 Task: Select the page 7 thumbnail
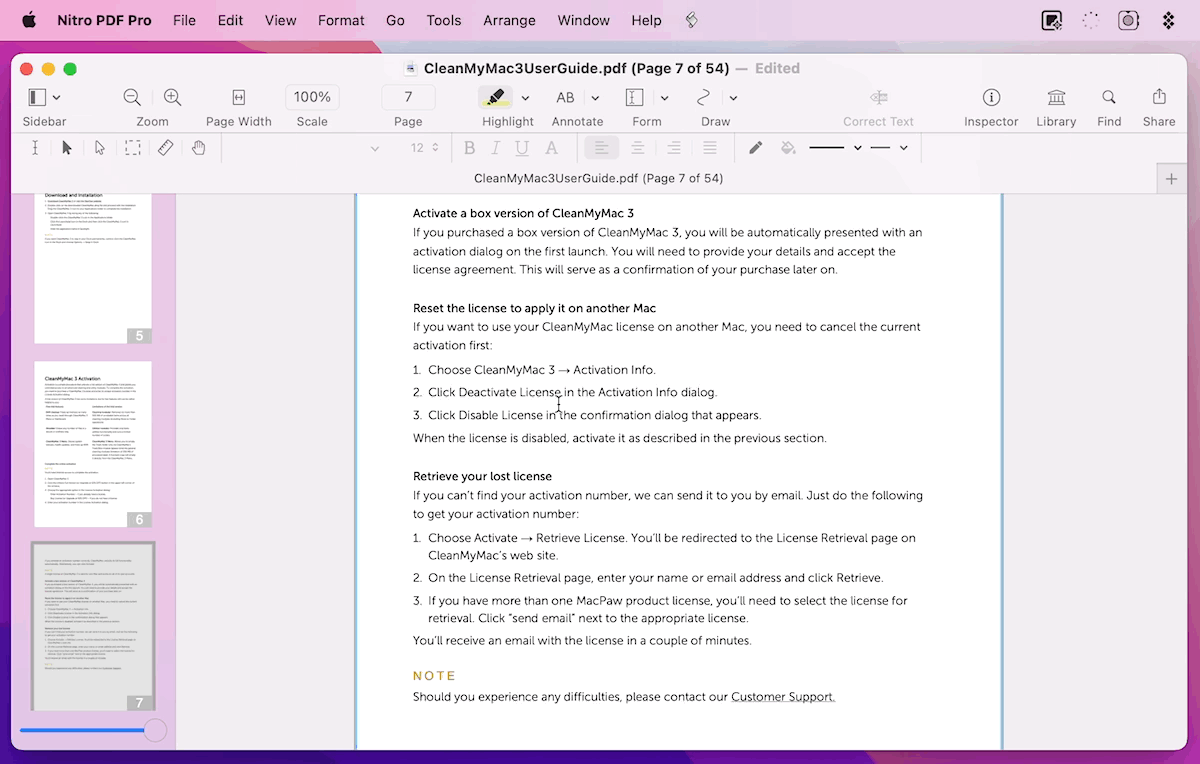[x=93, y=627]
